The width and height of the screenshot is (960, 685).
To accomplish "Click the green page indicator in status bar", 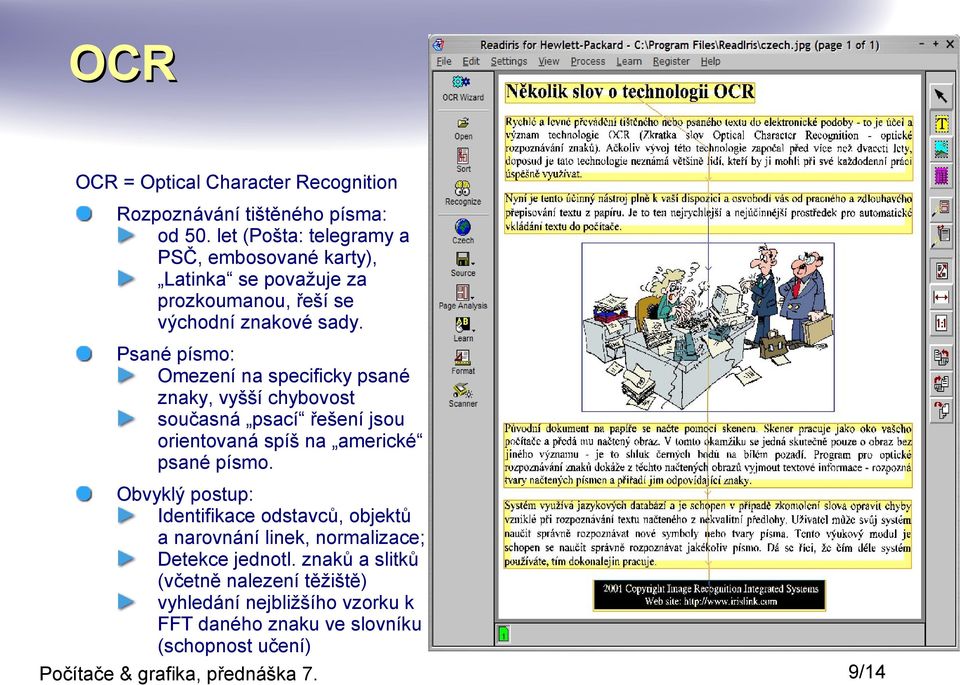I will tap(503, 634).
